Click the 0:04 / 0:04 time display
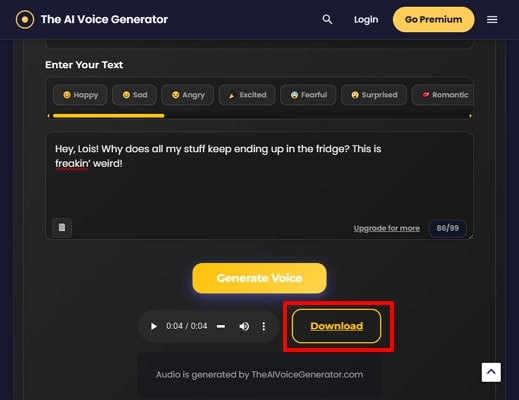Image resolution: width=519 pixels, height=400 pixels. [187, 326]
